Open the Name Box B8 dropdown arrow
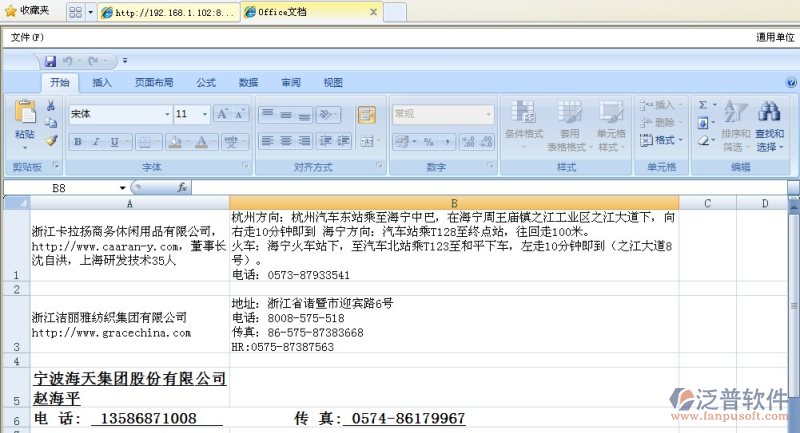 click(x=122, y=188)
